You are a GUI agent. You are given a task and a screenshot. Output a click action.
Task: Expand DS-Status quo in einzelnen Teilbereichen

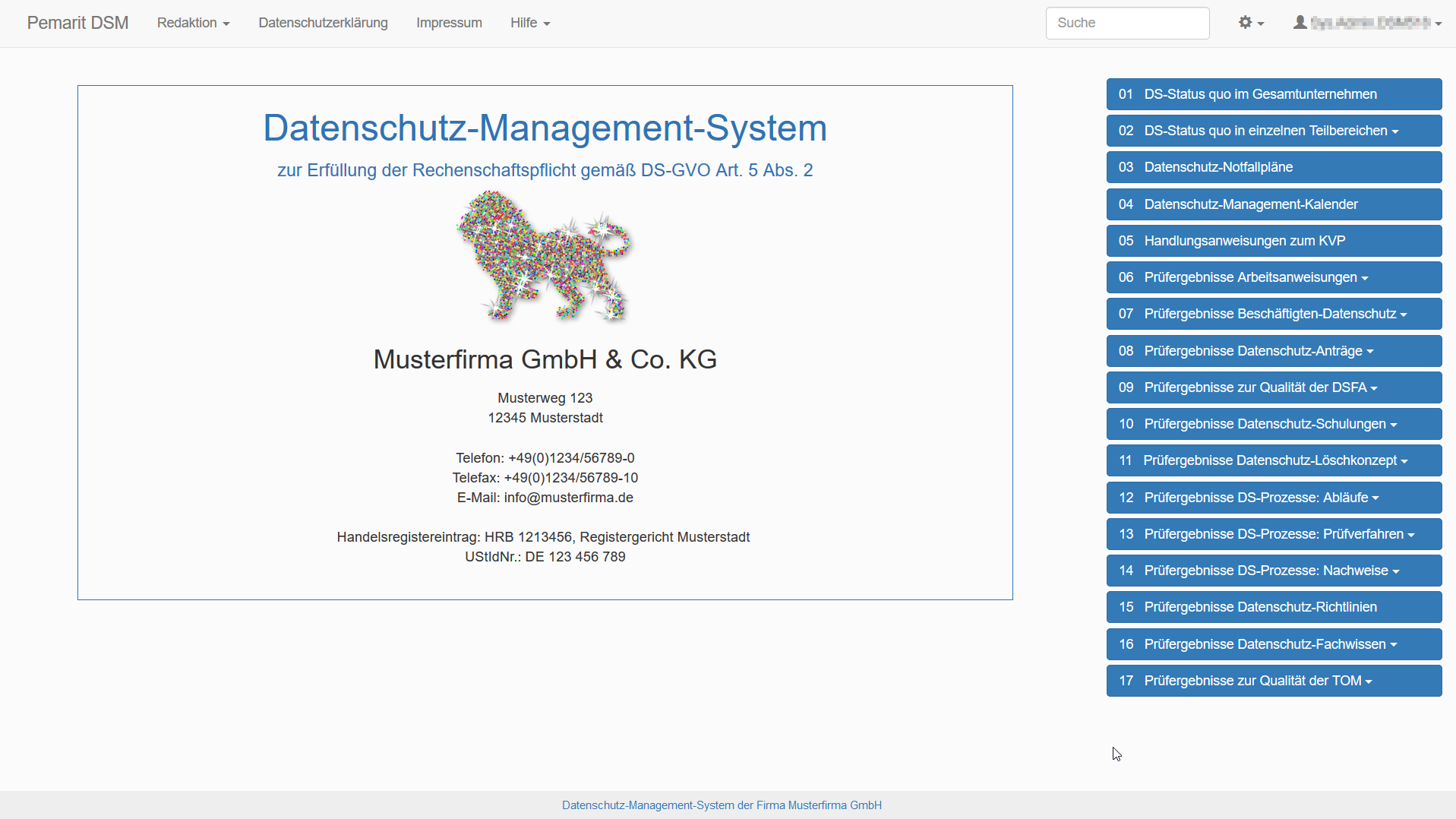tap(1273, 131)
